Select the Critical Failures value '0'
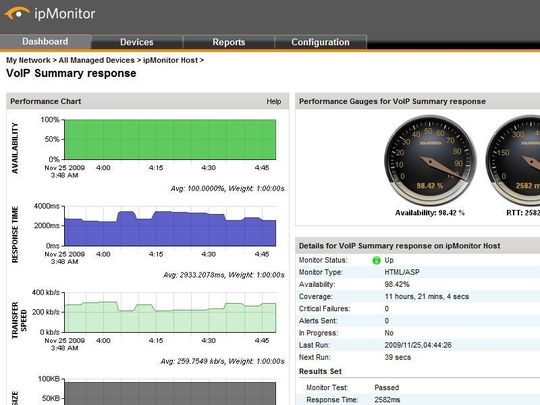 point(387,309)
